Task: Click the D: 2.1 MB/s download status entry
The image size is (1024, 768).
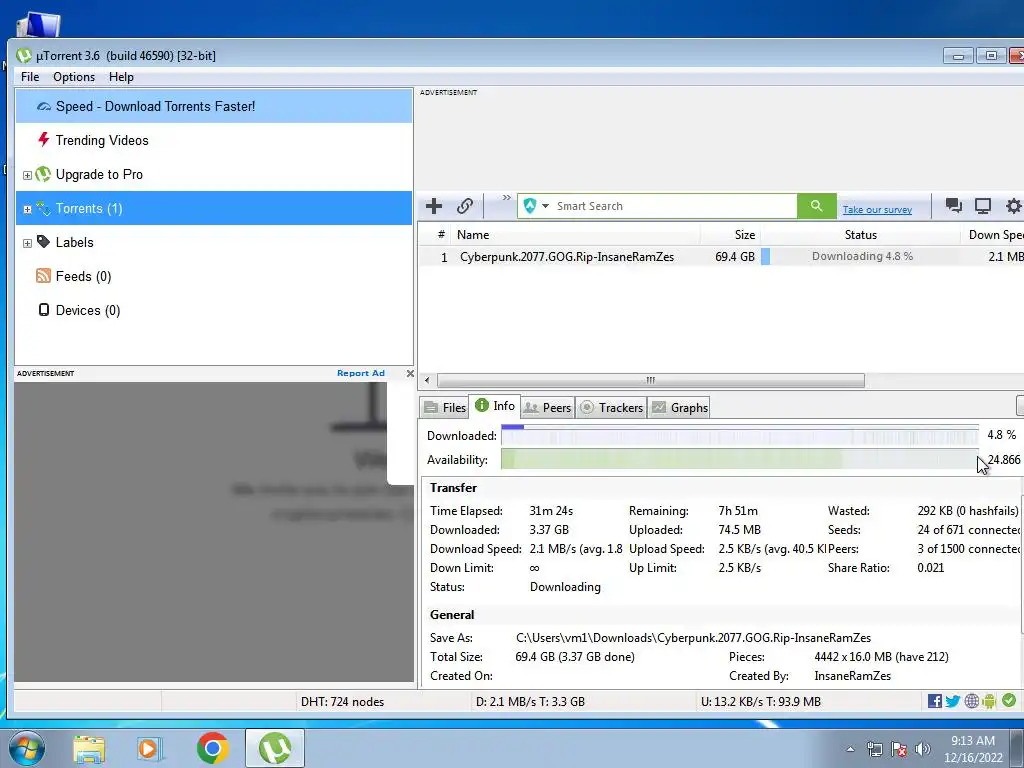Action: [x=530, y=702]
